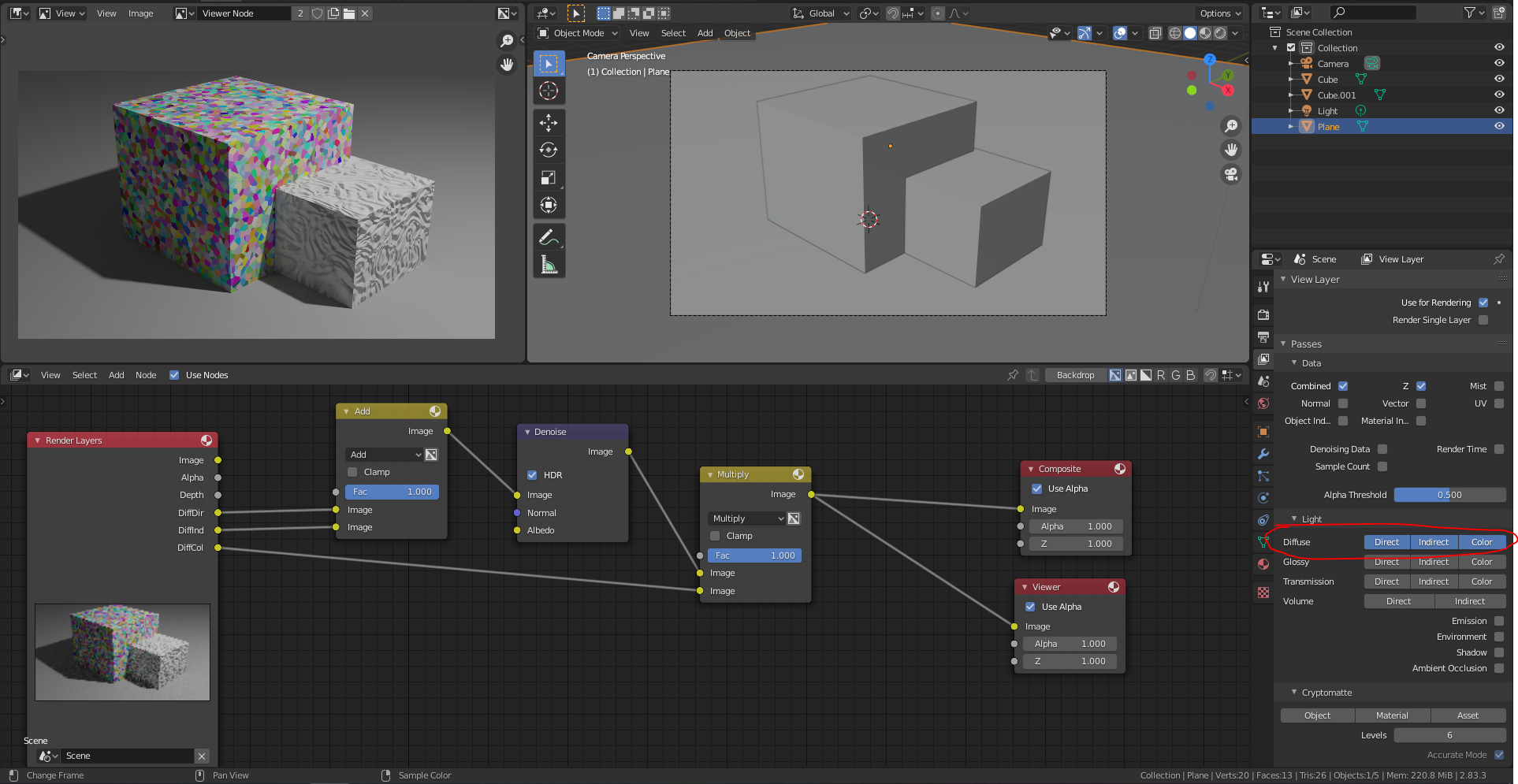Select the Scale tool in viewport toolbar
The width and height of the screenshot is (1518, 784).
tap(549, 177)
